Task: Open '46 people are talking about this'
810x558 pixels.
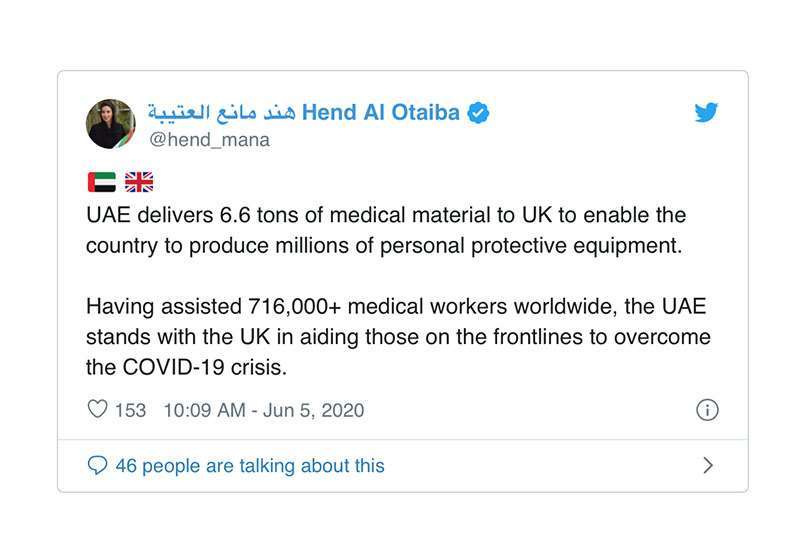Action: [x=250, y=466]
